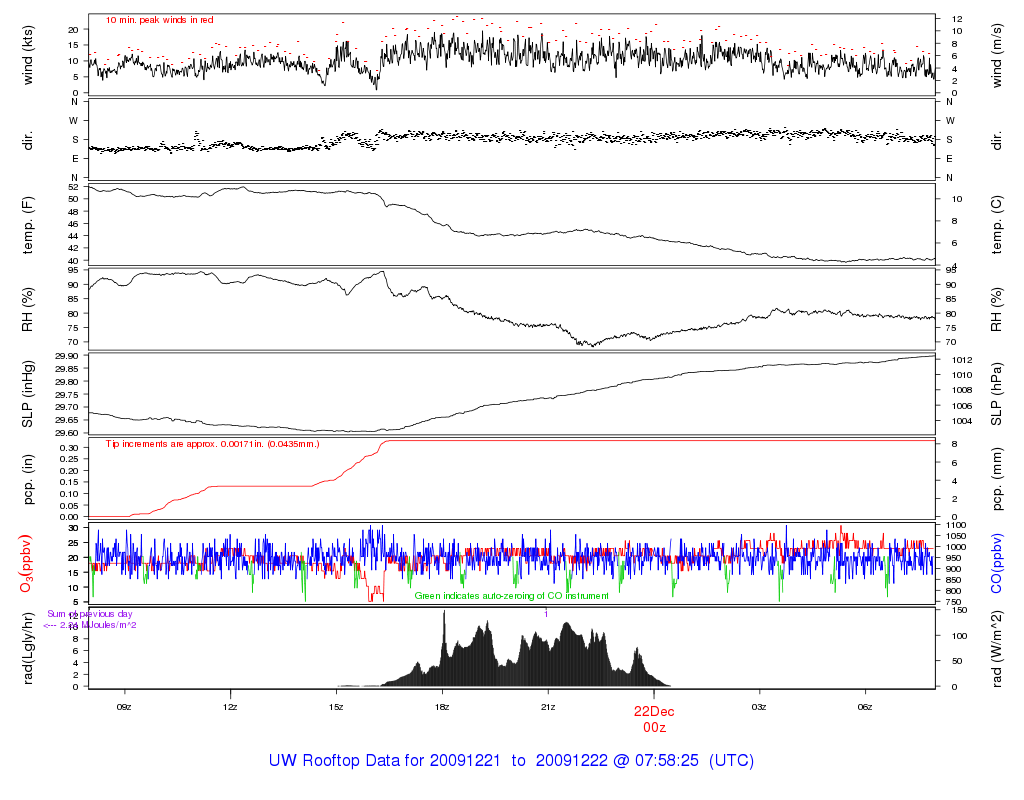Screen dimensions: 1024x800
Task: Click the 'pcp. (in)' axis label
Action: (x=27, y=479)
